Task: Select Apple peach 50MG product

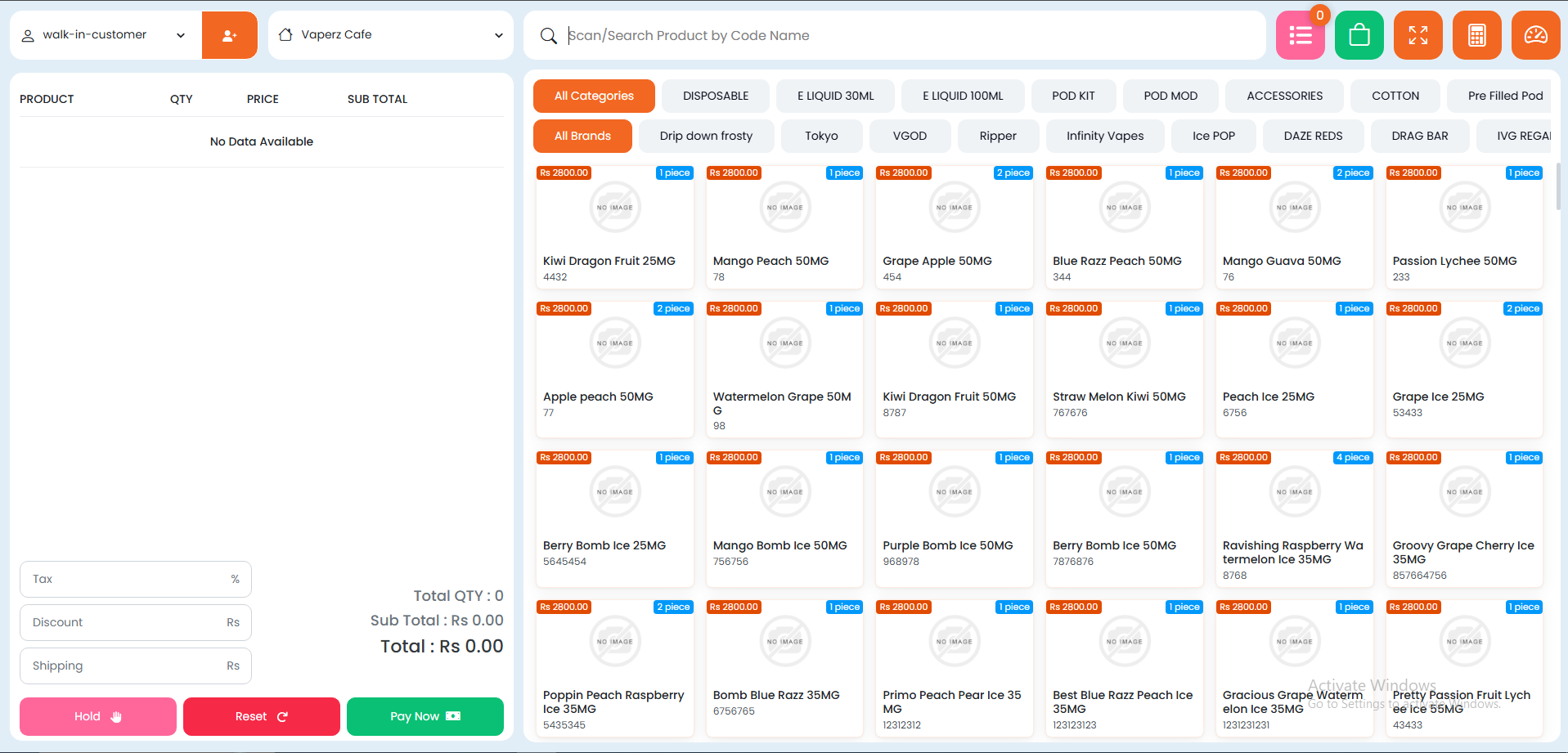Action: point(615,370)
